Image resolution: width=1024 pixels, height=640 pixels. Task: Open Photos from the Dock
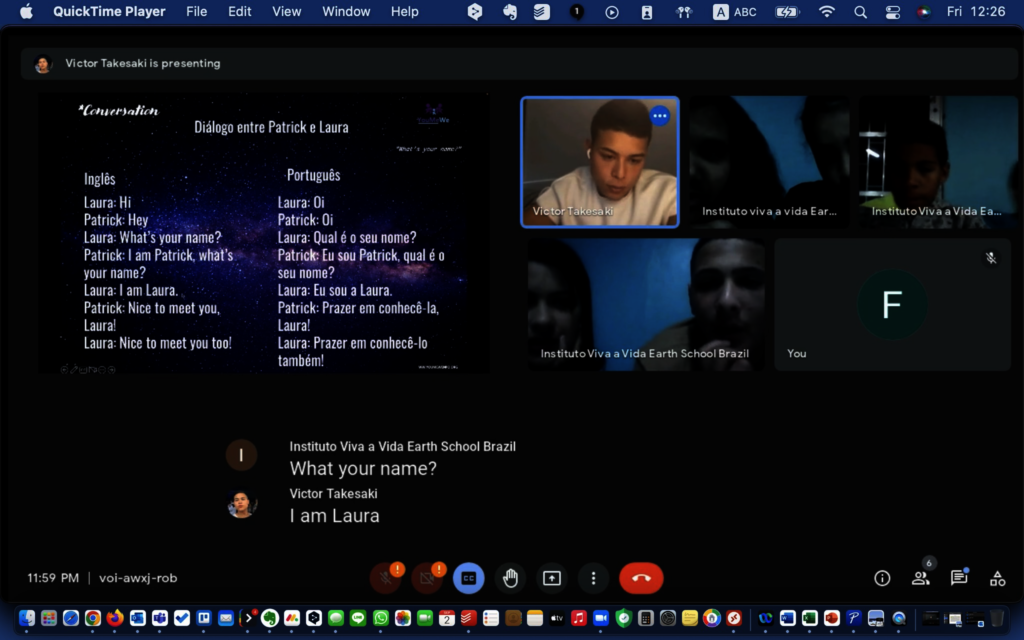tap(402, 618)
